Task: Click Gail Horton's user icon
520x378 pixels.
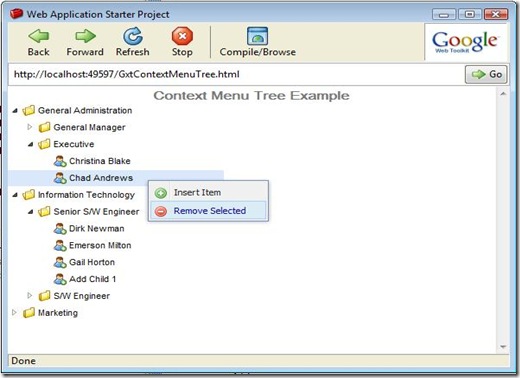Action: [x=60, y=262]
